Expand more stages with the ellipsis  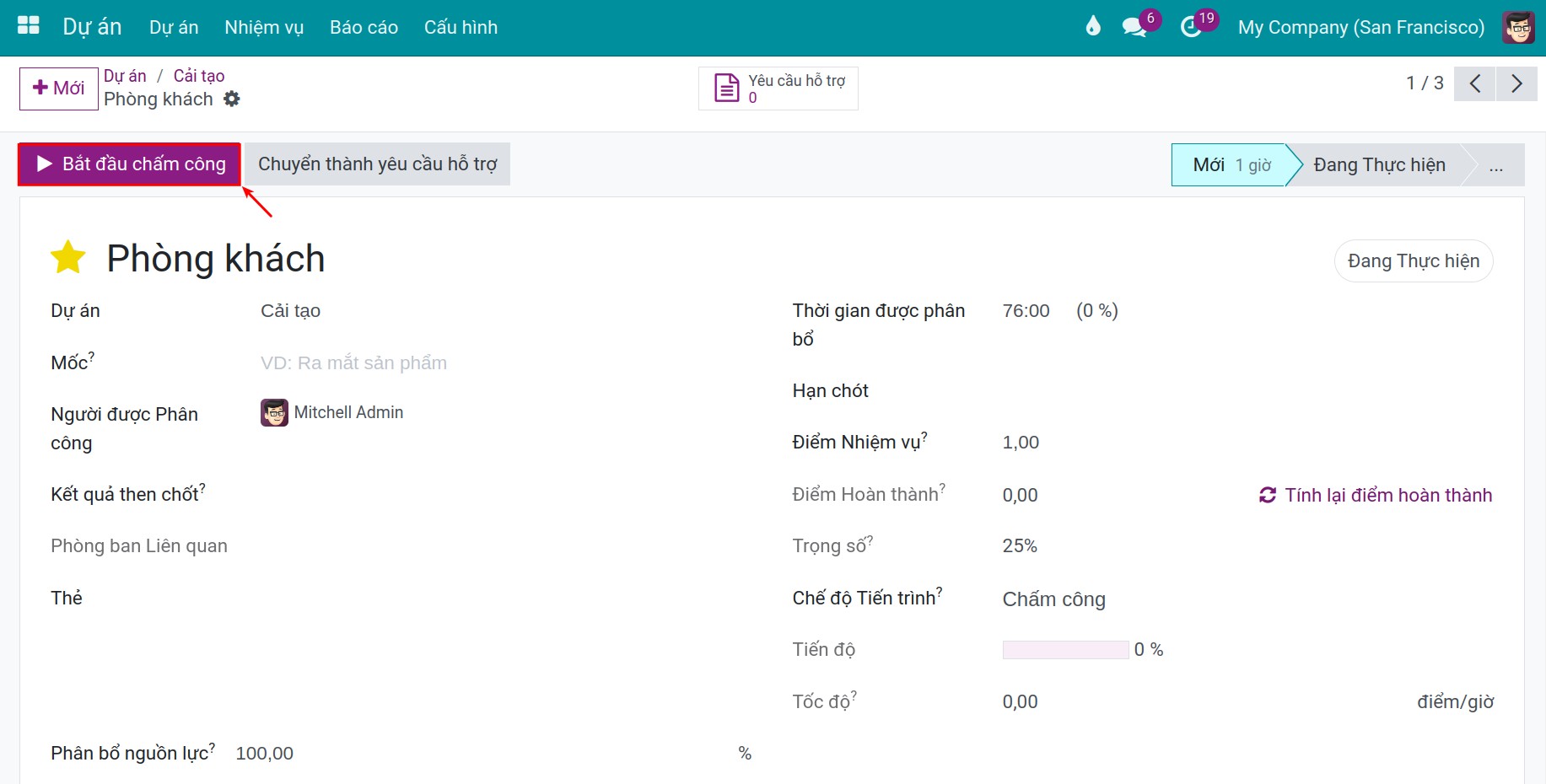[x=1496, y=165]
